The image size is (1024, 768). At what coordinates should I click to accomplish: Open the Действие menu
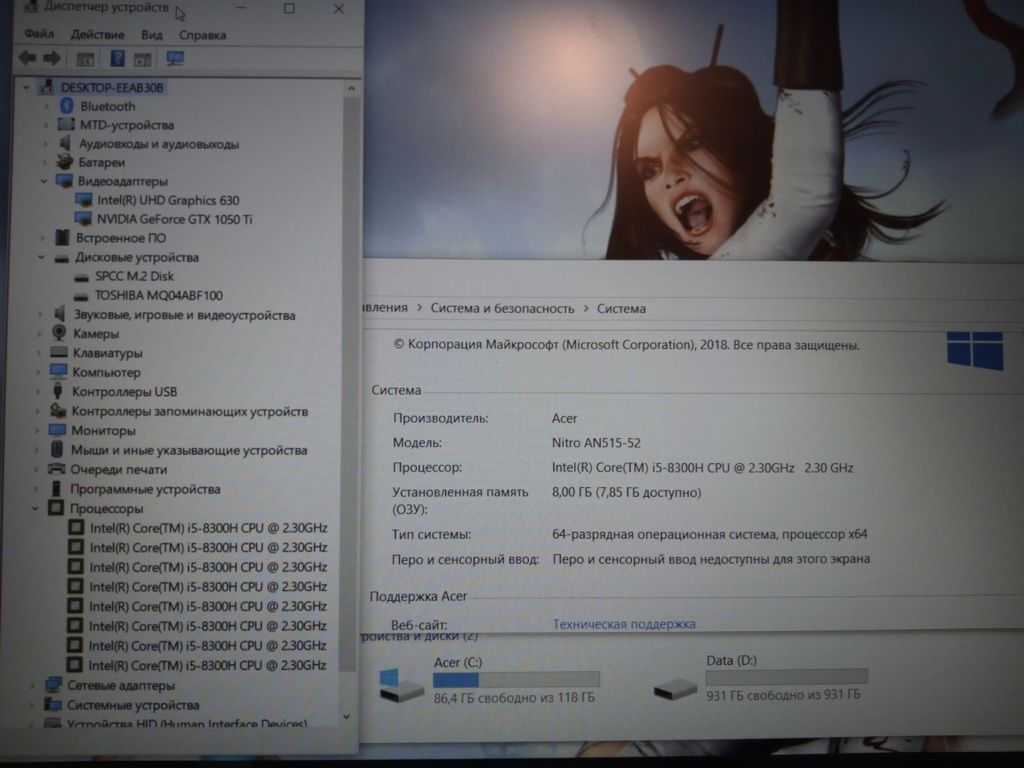pos(97,35)
